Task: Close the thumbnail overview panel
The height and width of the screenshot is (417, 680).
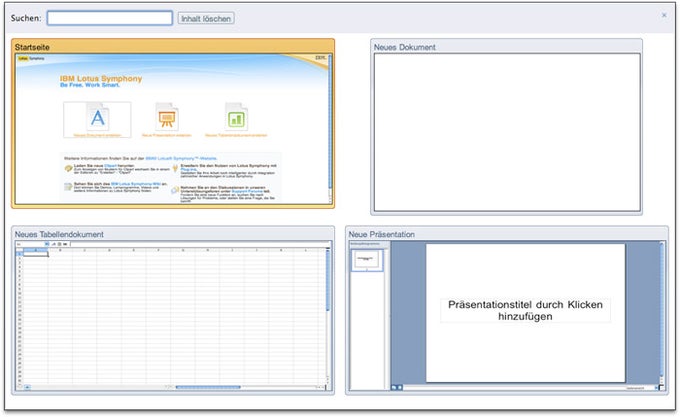Action: click(664, 15)
